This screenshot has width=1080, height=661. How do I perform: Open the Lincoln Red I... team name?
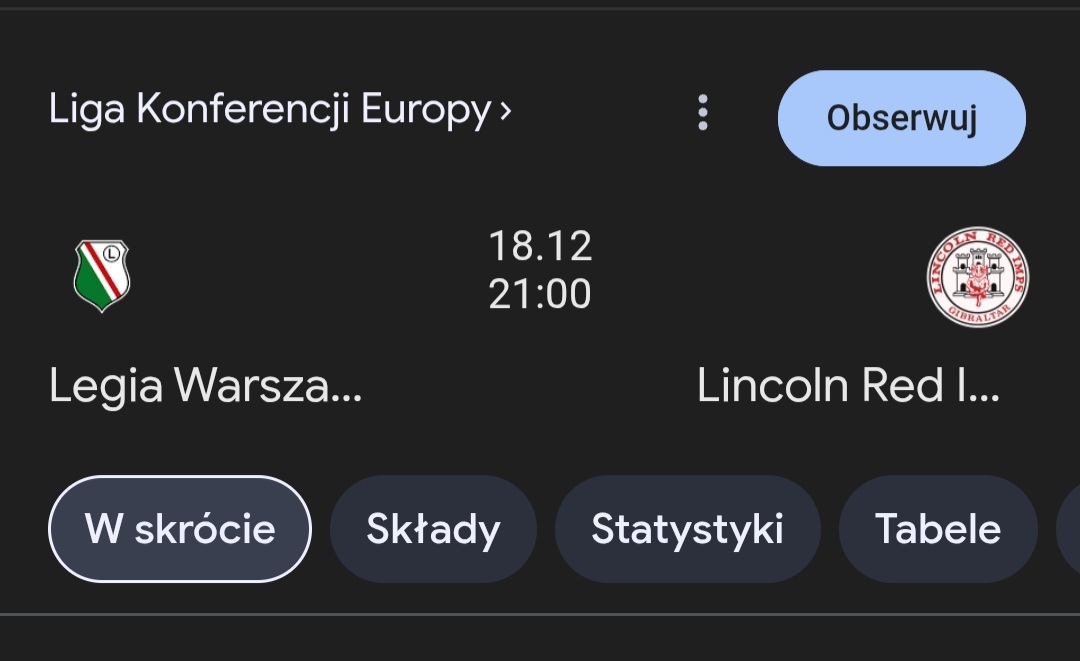tap(848, 385)
